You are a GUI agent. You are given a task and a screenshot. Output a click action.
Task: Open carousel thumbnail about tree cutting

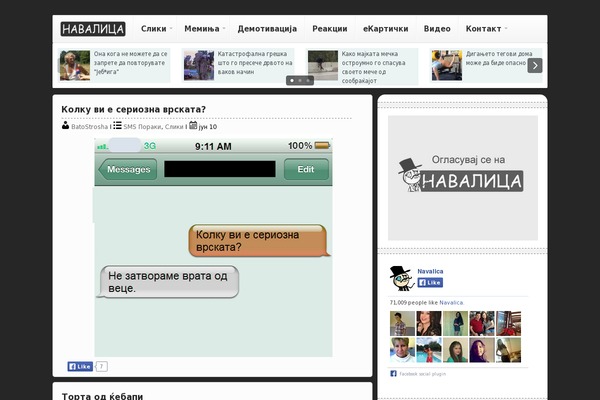199,65
